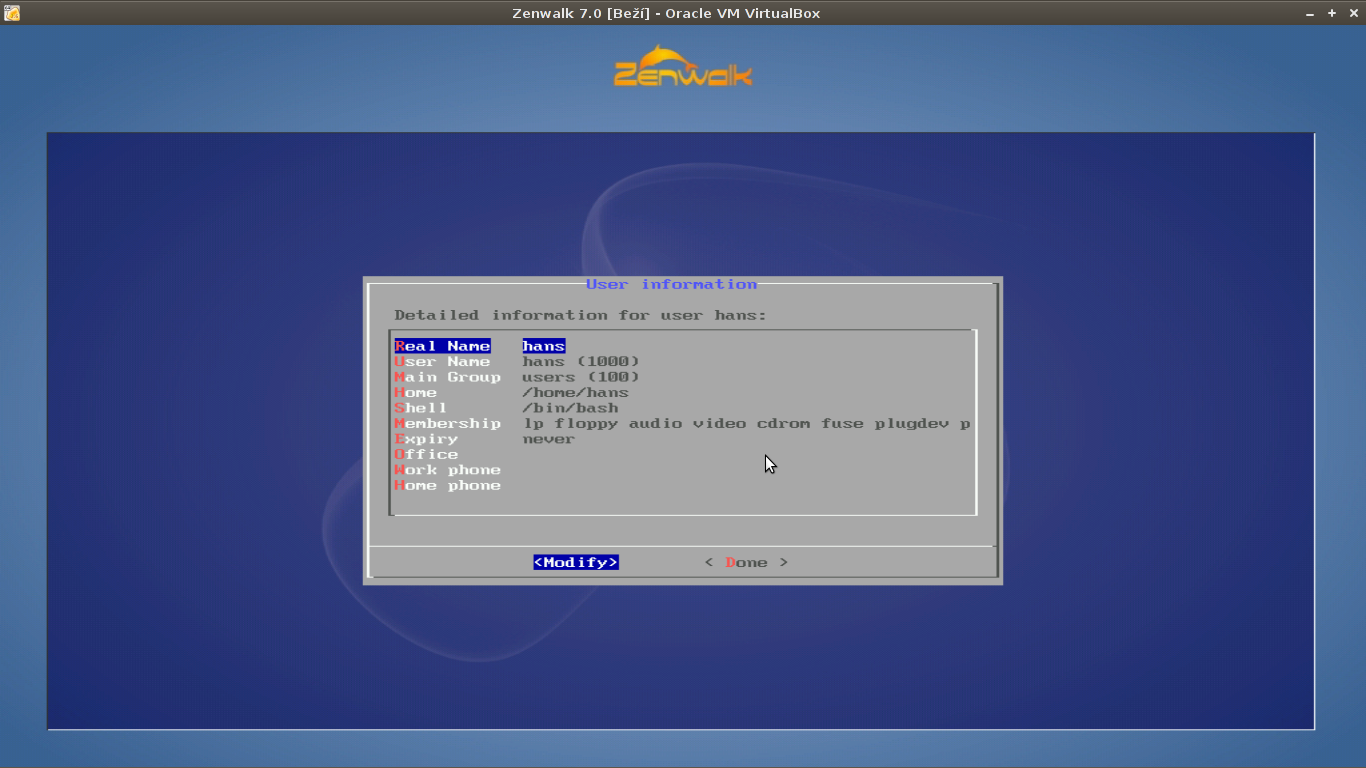Select the Home directory row label

click(x=416, y=393)
